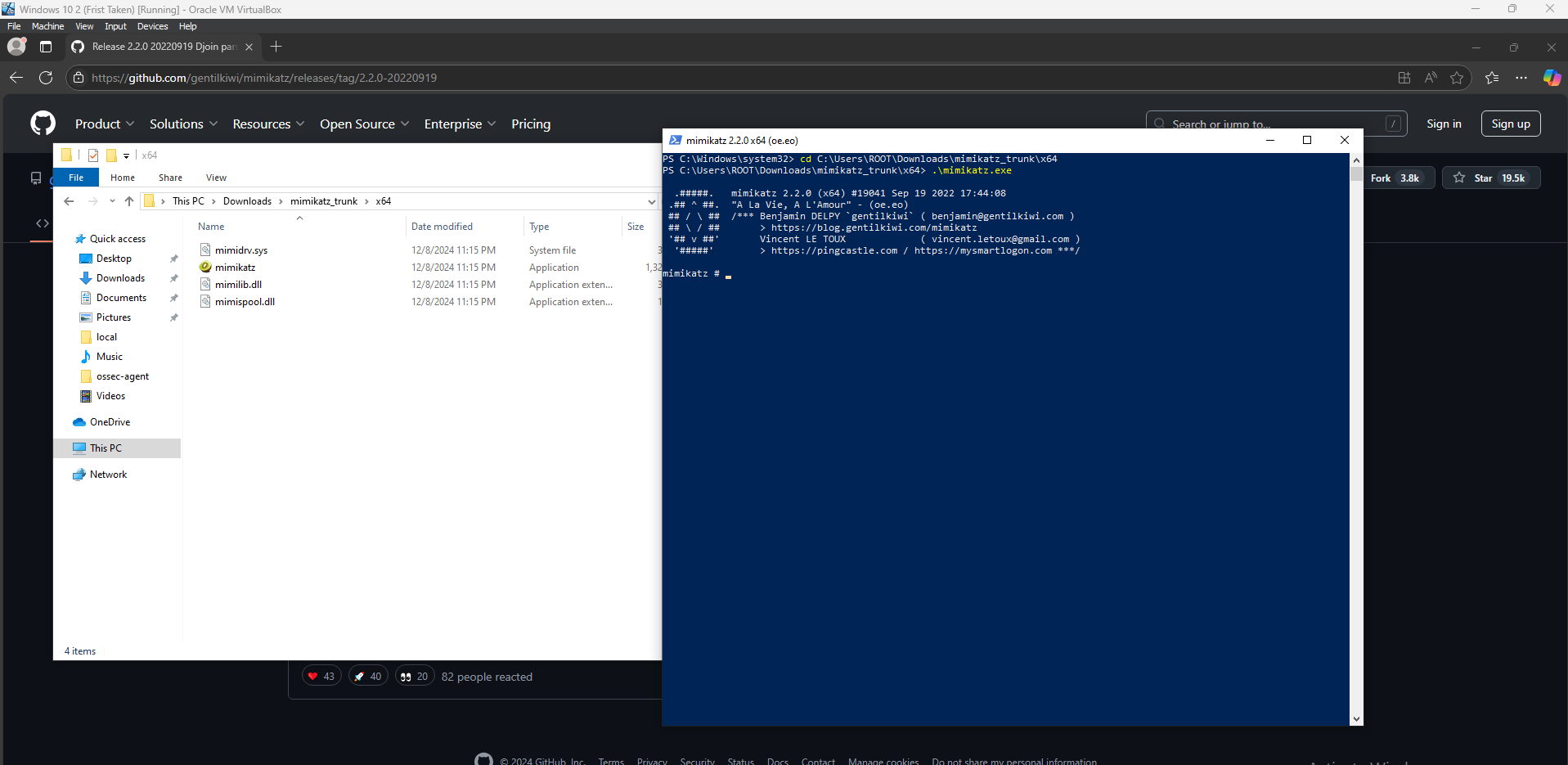Select the mimidrv.sys system file
The height and width of the screenshot is (765, 1568).
(x=242, y=250)
